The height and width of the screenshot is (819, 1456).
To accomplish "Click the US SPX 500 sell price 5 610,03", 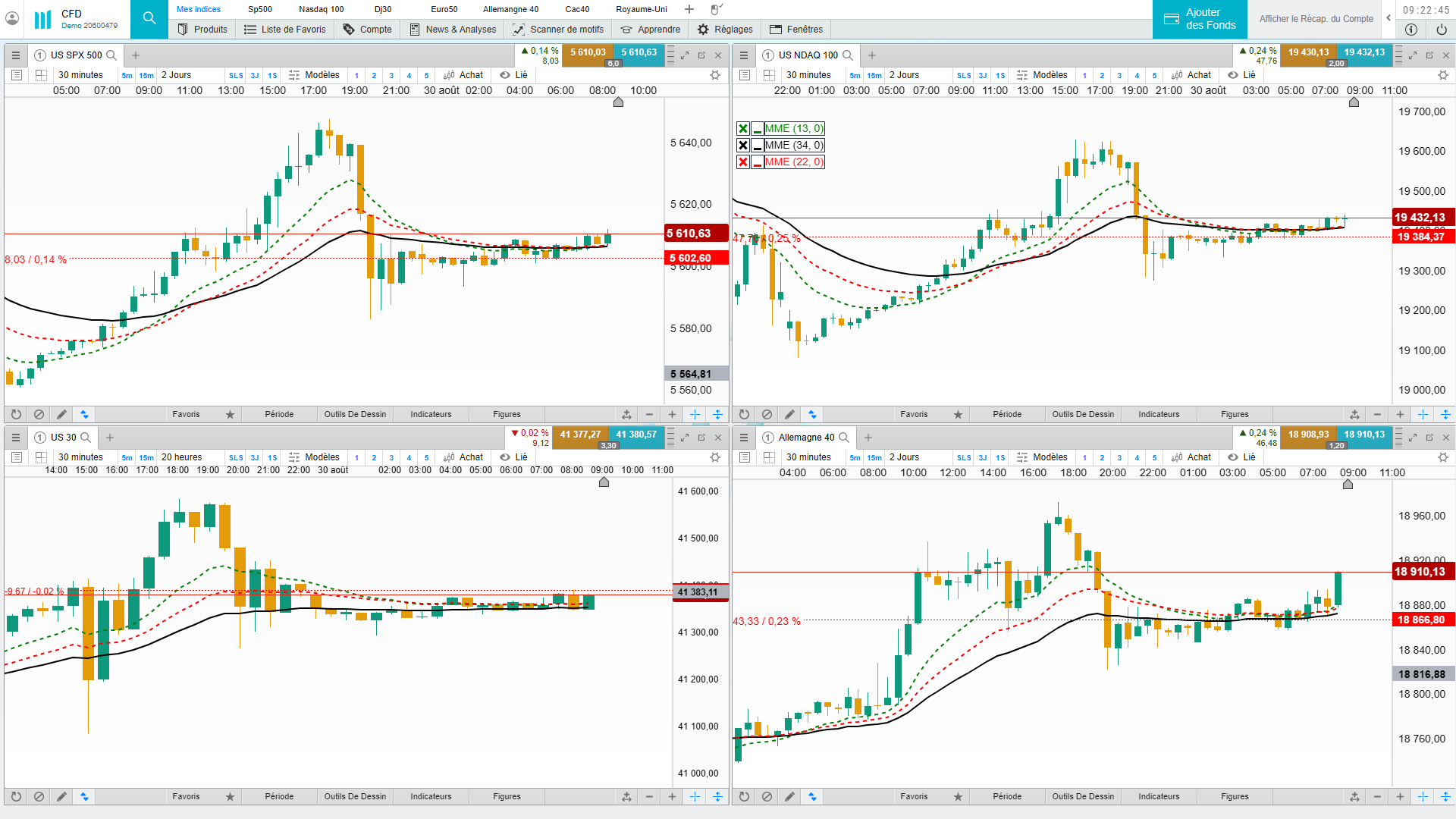I will 588,52.
